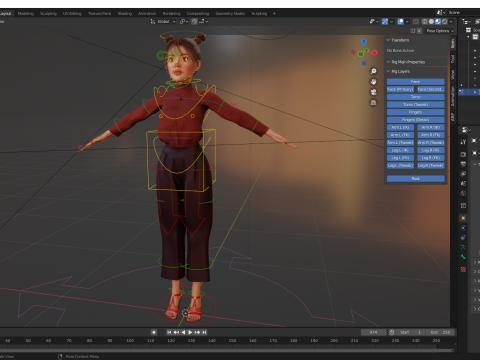Switch to the Animation workspace tab
480x360 pixels.
point(147,14)
